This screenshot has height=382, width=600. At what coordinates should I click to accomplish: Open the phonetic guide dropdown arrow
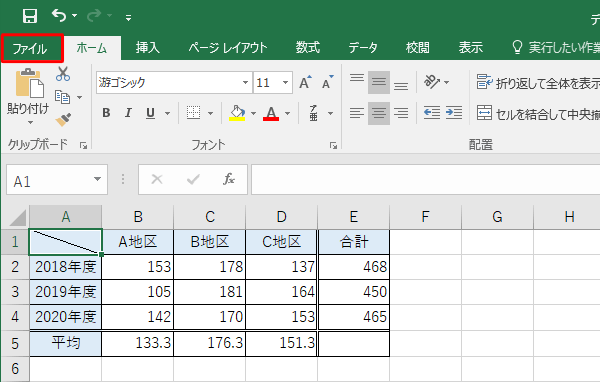point(330,113)
